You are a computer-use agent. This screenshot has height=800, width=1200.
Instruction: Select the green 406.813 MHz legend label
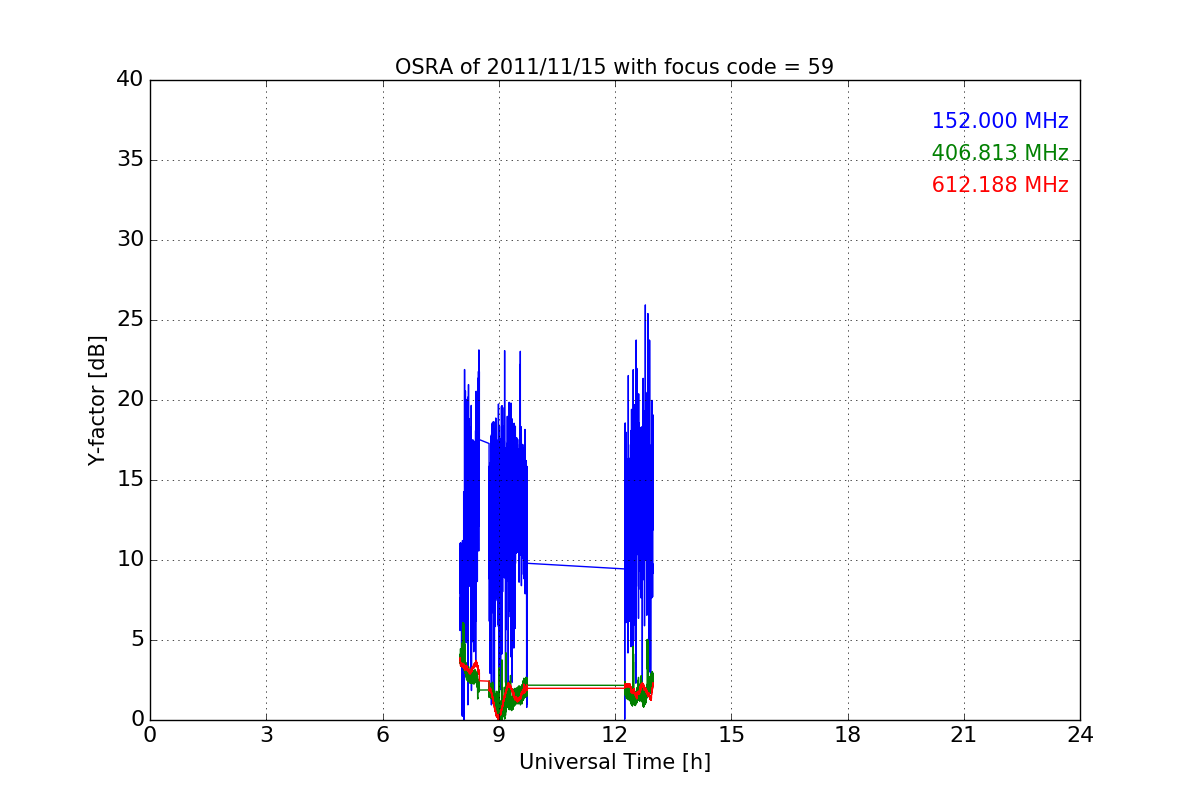tap(1000, 153)
